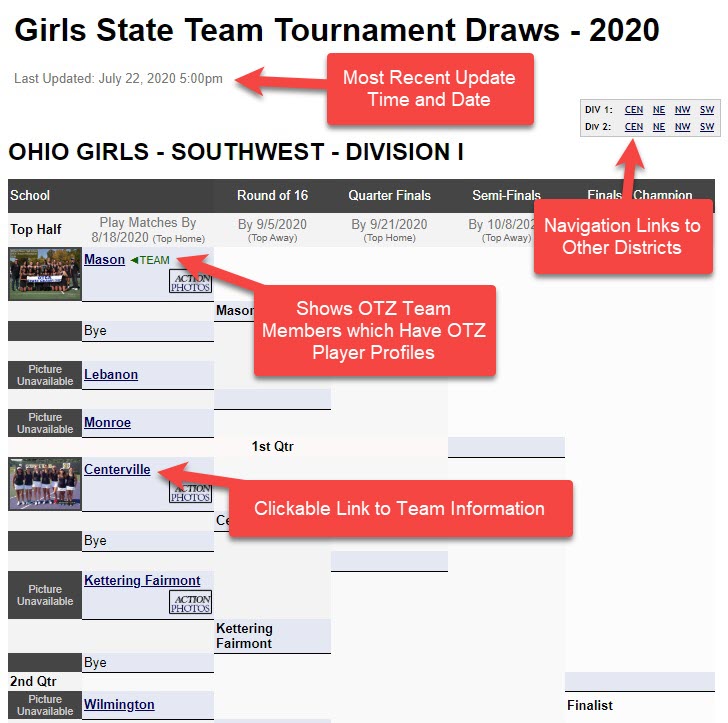Viewport: 728px width, 723px height.
Task: Open Kettering Fairmont's Action Photos icon
Action: pos(190,602)
